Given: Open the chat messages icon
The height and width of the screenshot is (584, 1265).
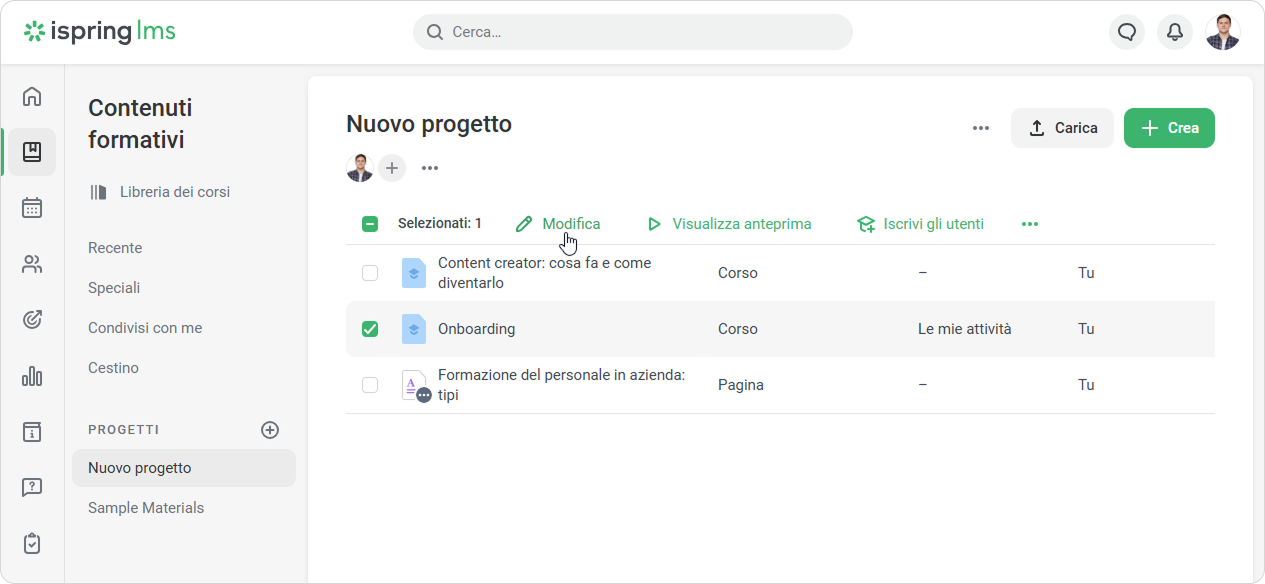Looking at the screenshot, I should tap(1127, 32).
